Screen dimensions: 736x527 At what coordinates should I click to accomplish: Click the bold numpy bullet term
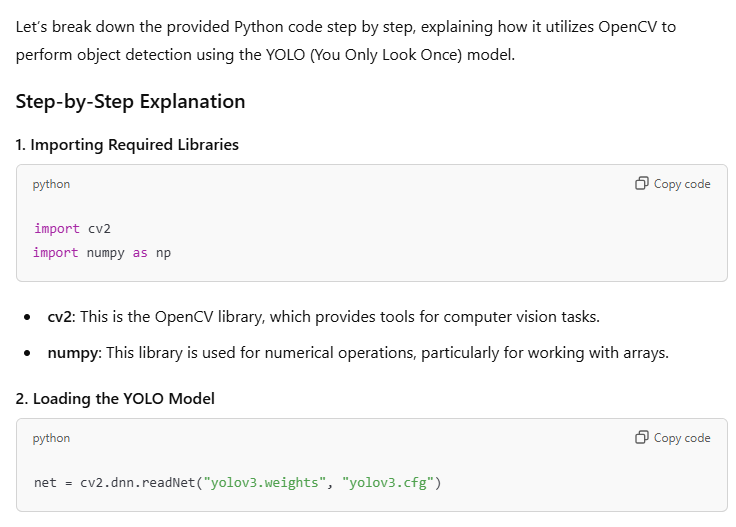point(73,353)
